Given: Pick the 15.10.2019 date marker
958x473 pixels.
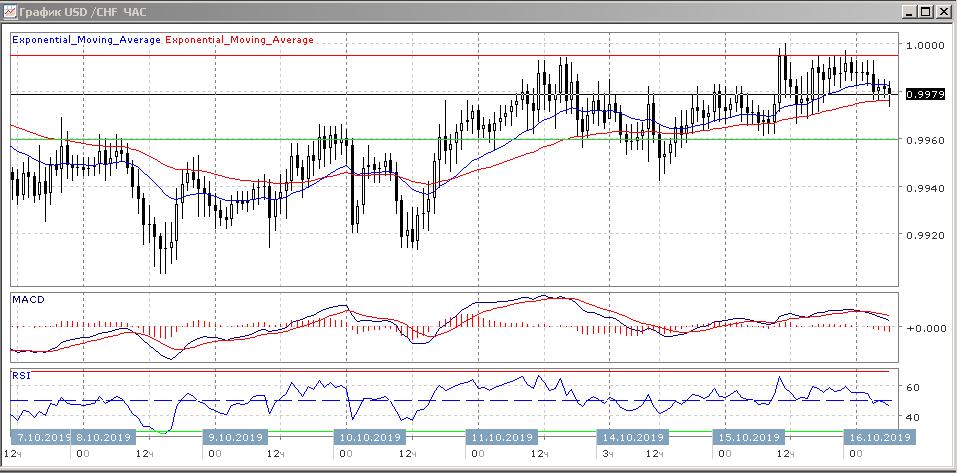Looking at the screenshot, I should [748, 438].
